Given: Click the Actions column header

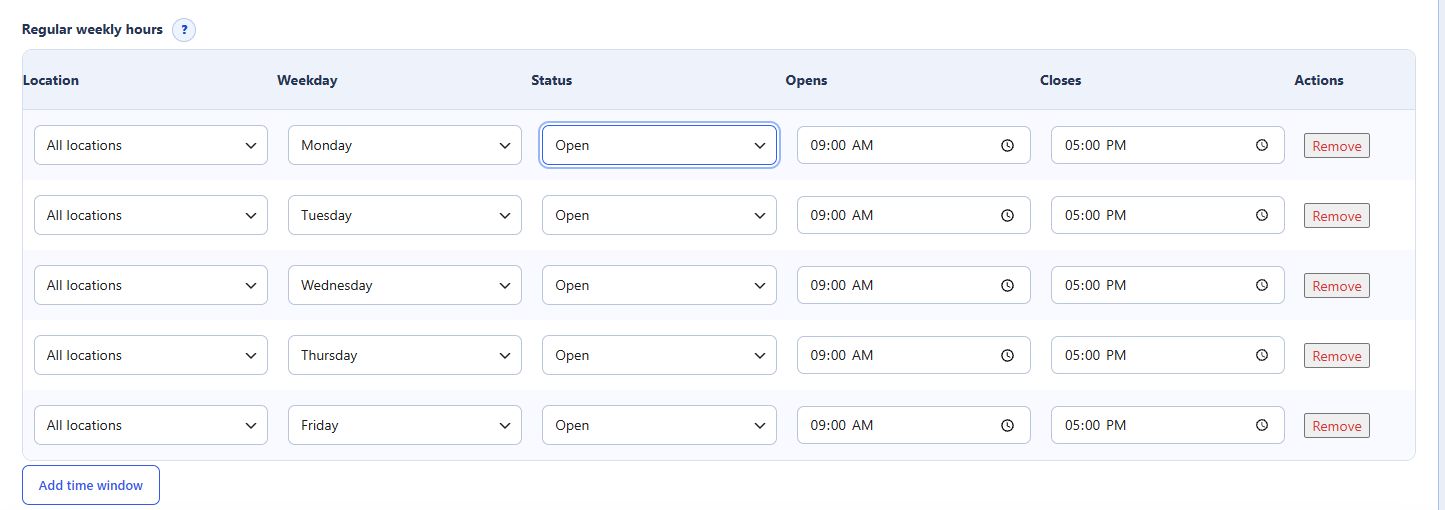Looking at the screenshot, I should [1319, 80].
